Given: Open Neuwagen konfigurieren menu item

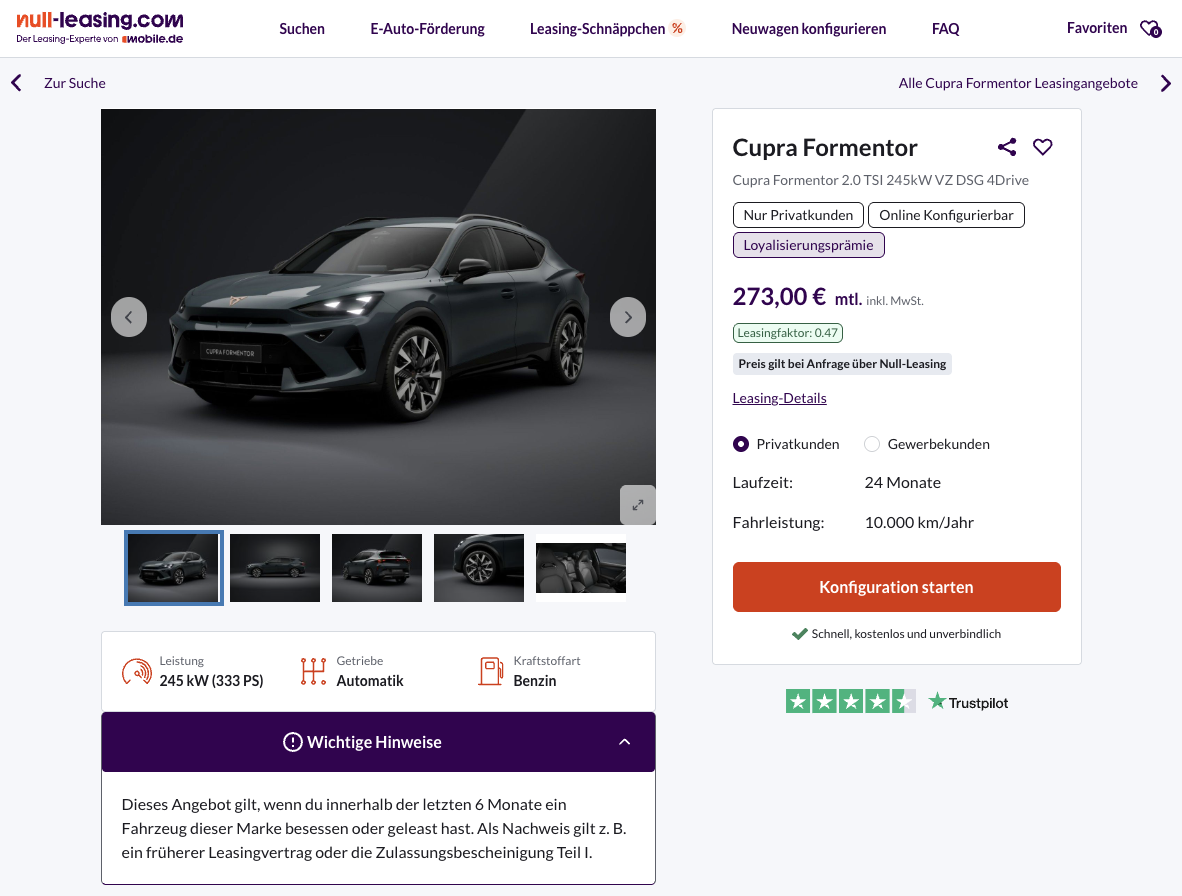Looking at the screenshot, I should [808, 29].
